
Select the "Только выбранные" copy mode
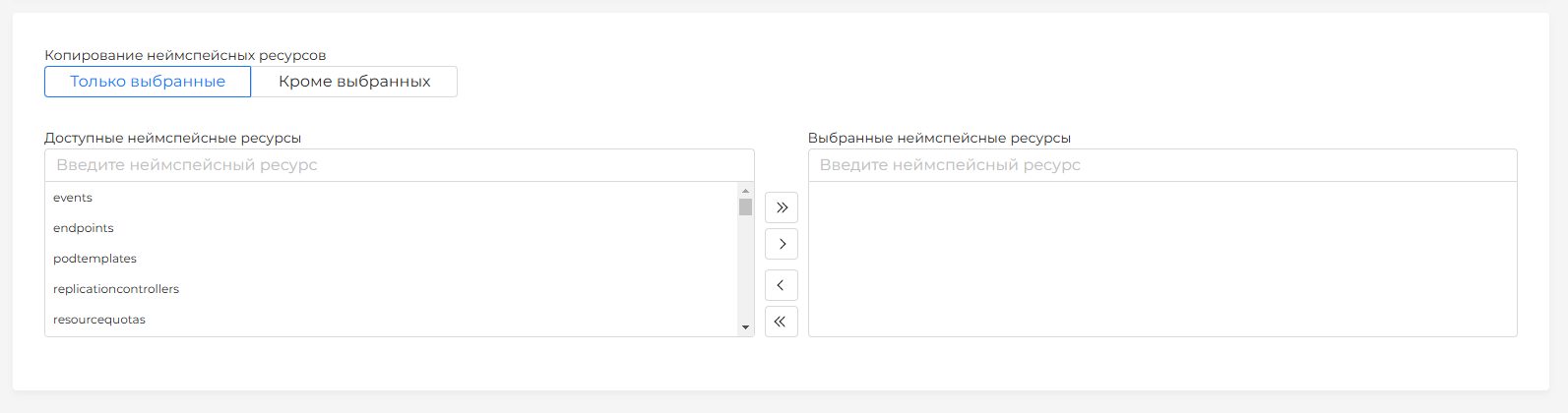click(148, 82)
